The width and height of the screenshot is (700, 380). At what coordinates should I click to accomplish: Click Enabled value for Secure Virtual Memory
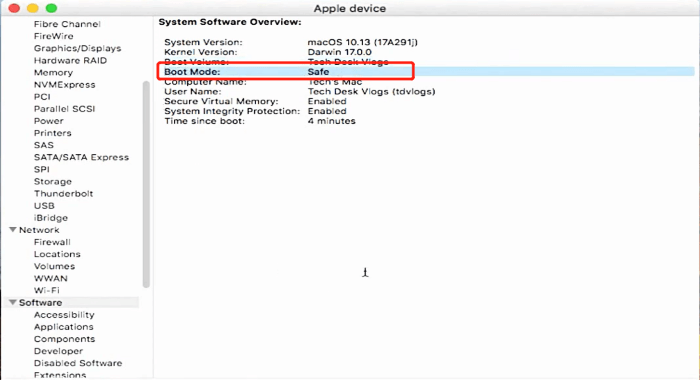point(327,101)
